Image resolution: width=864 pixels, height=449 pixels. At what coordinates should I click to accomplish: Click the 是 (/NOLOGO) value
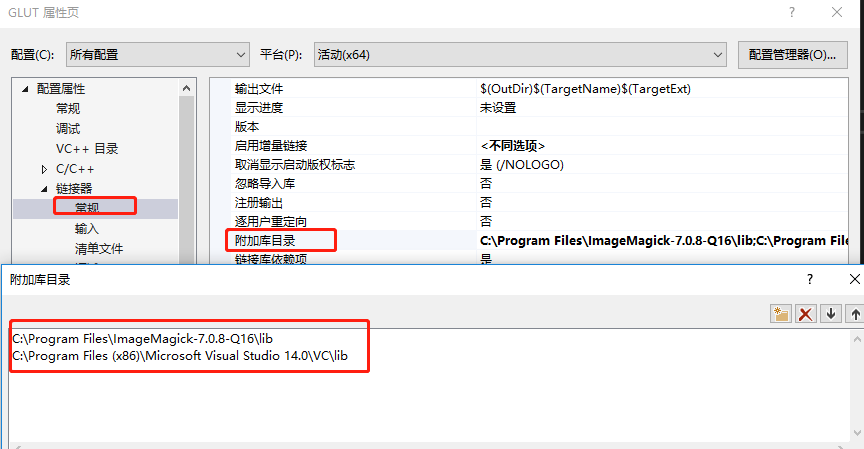click(521, 164)
